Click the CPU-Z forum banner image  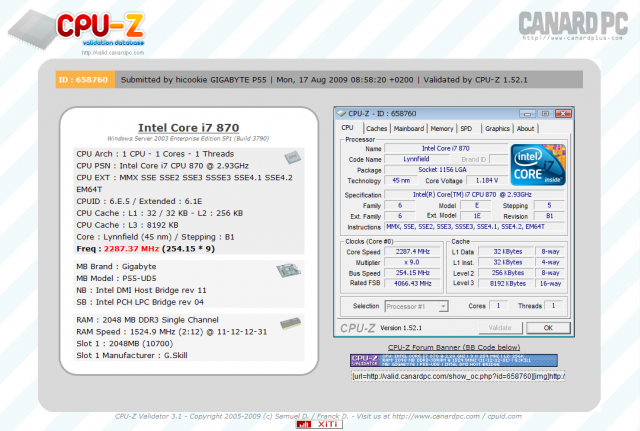[453, 360]
